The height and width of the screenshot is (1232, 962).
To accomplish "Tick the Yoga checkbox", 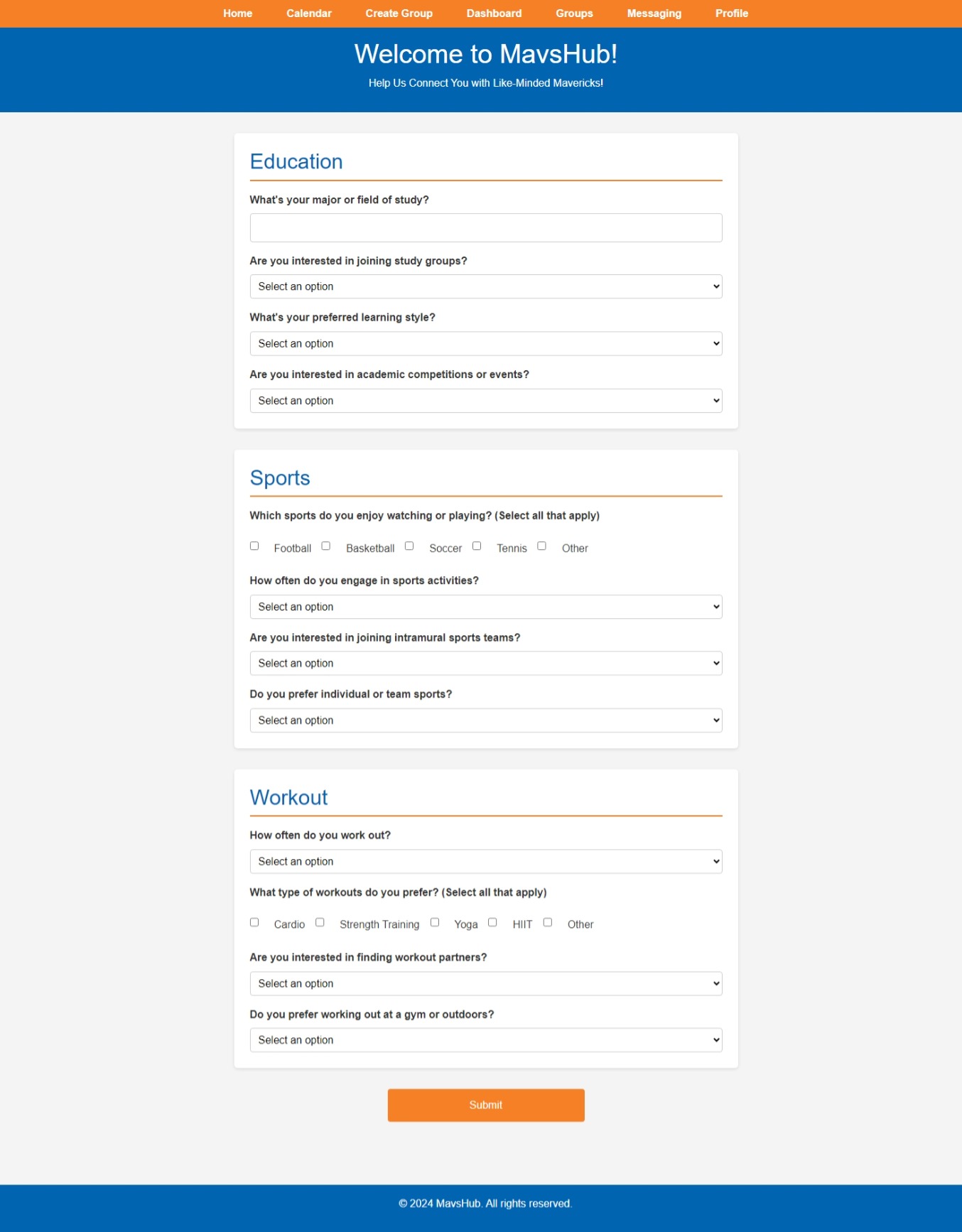I will point(435,922).
